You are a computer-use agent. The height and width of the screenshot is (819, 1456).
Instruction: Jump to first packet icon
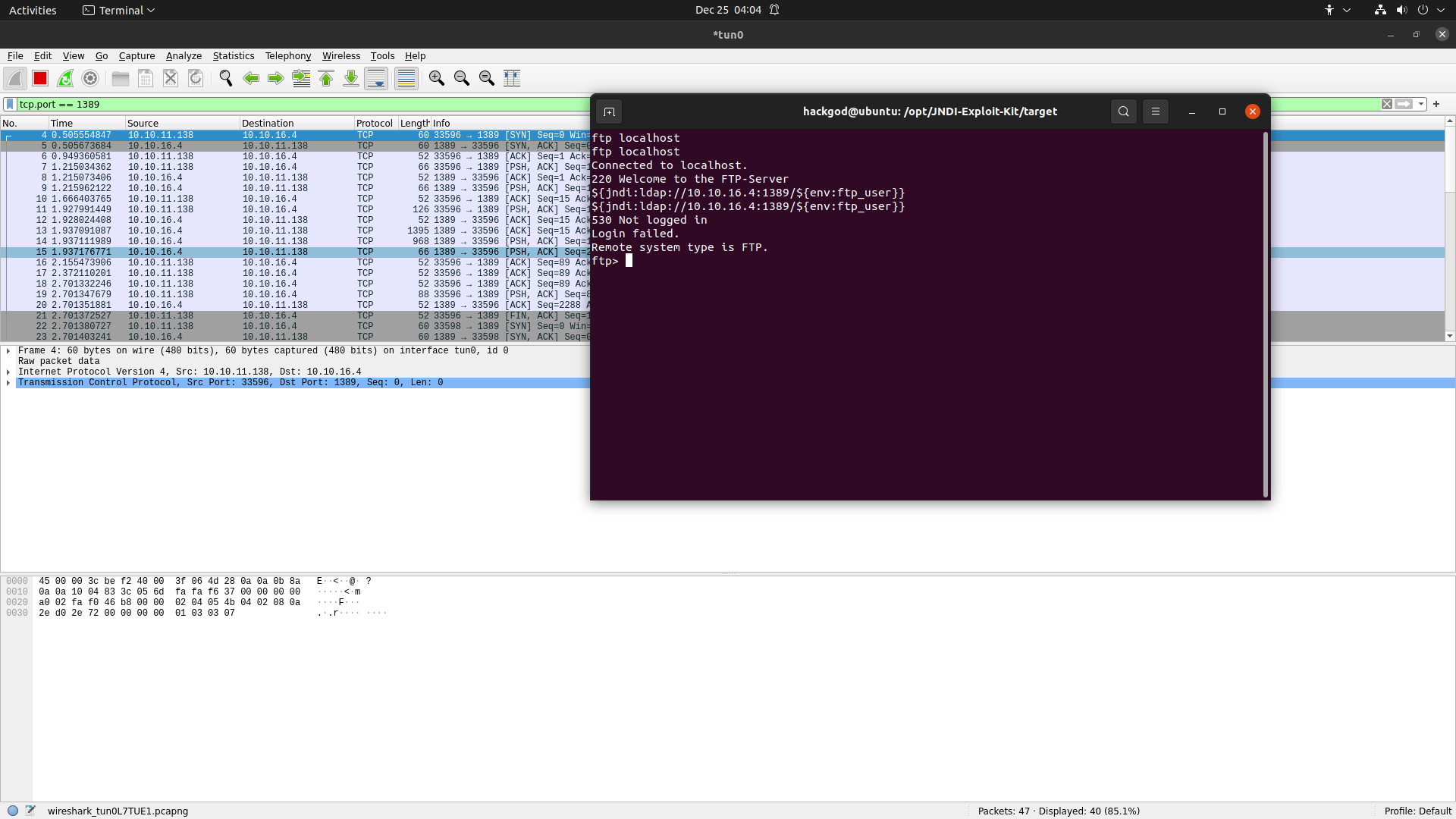[x=326, y=78]
